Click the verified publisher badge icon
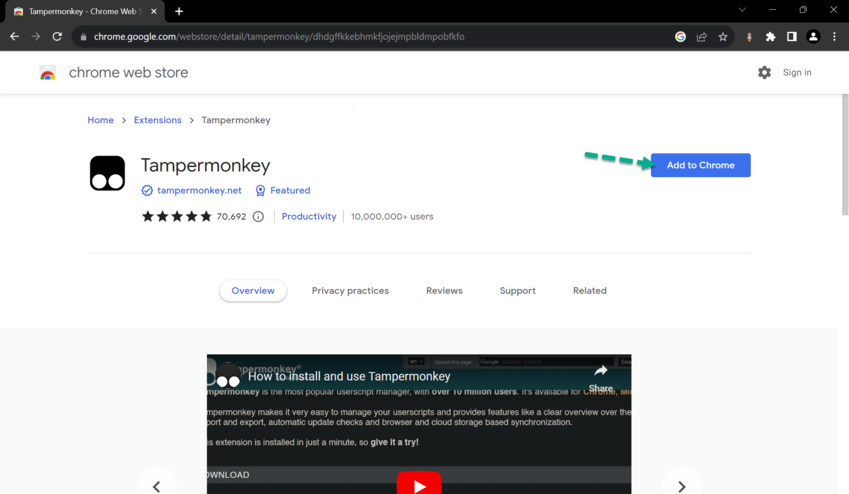Screen dimensions: 849x494 (147, 190)
